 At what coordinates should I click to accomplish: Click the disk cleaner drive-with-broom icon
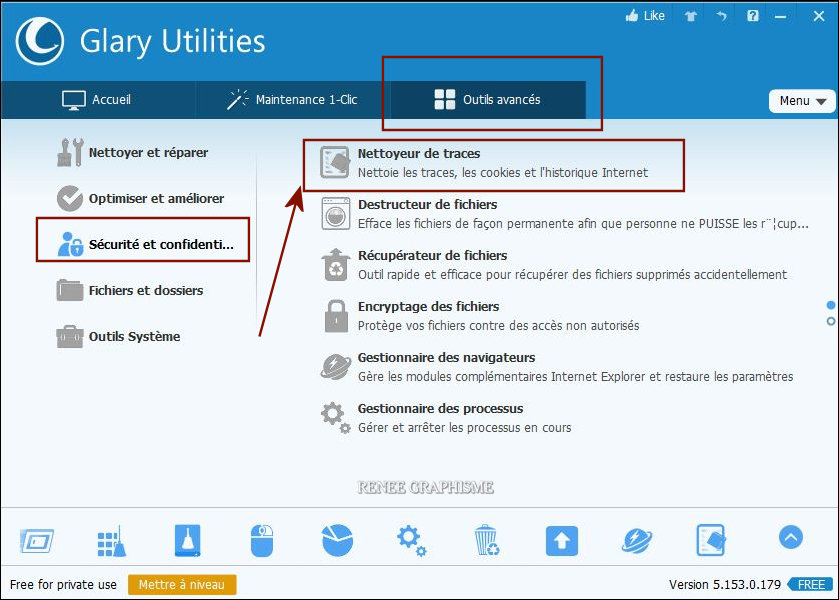tap(187, 541)
